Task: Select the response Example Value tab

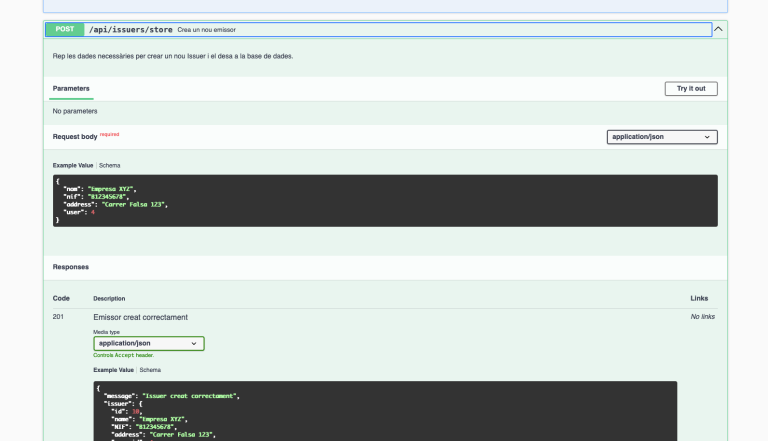Action: (x=114, y=370)
